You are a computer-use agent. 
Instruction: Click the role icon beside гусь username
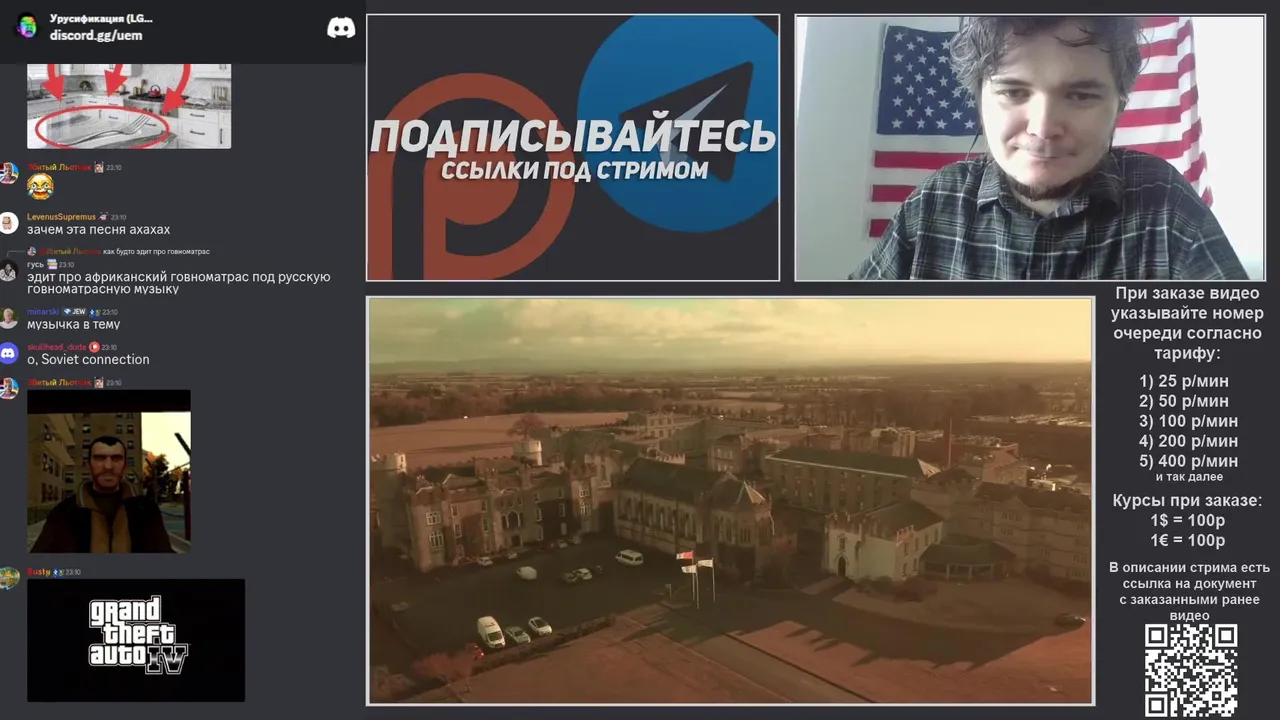click(x=52, y=264)
